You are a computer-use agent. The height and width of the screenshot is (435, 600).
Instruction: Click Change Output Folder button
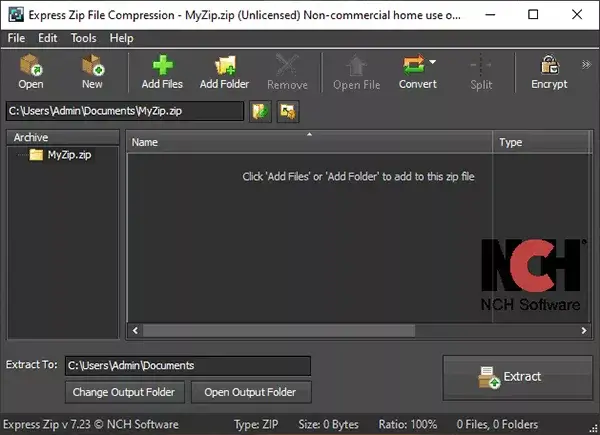tap(125, 392)
